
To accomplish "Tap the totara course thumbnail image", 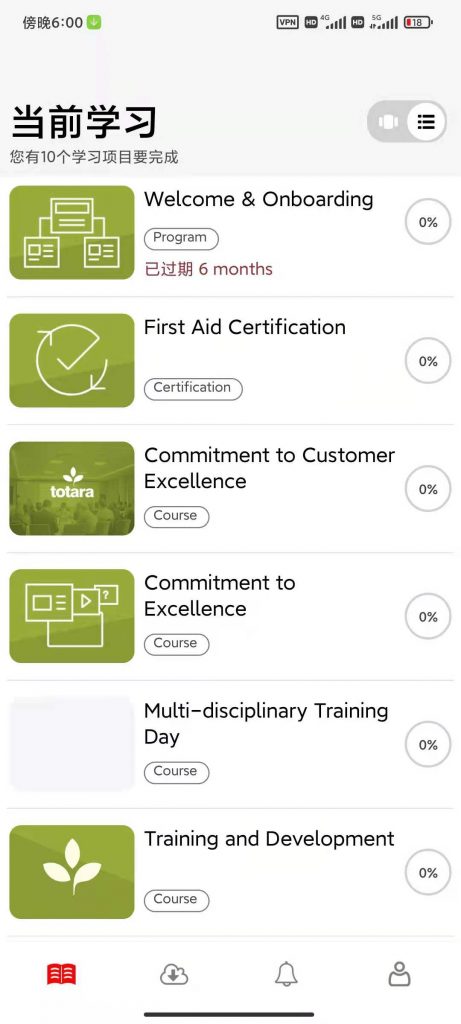I will pyautogui.click(x=72, y=488).
